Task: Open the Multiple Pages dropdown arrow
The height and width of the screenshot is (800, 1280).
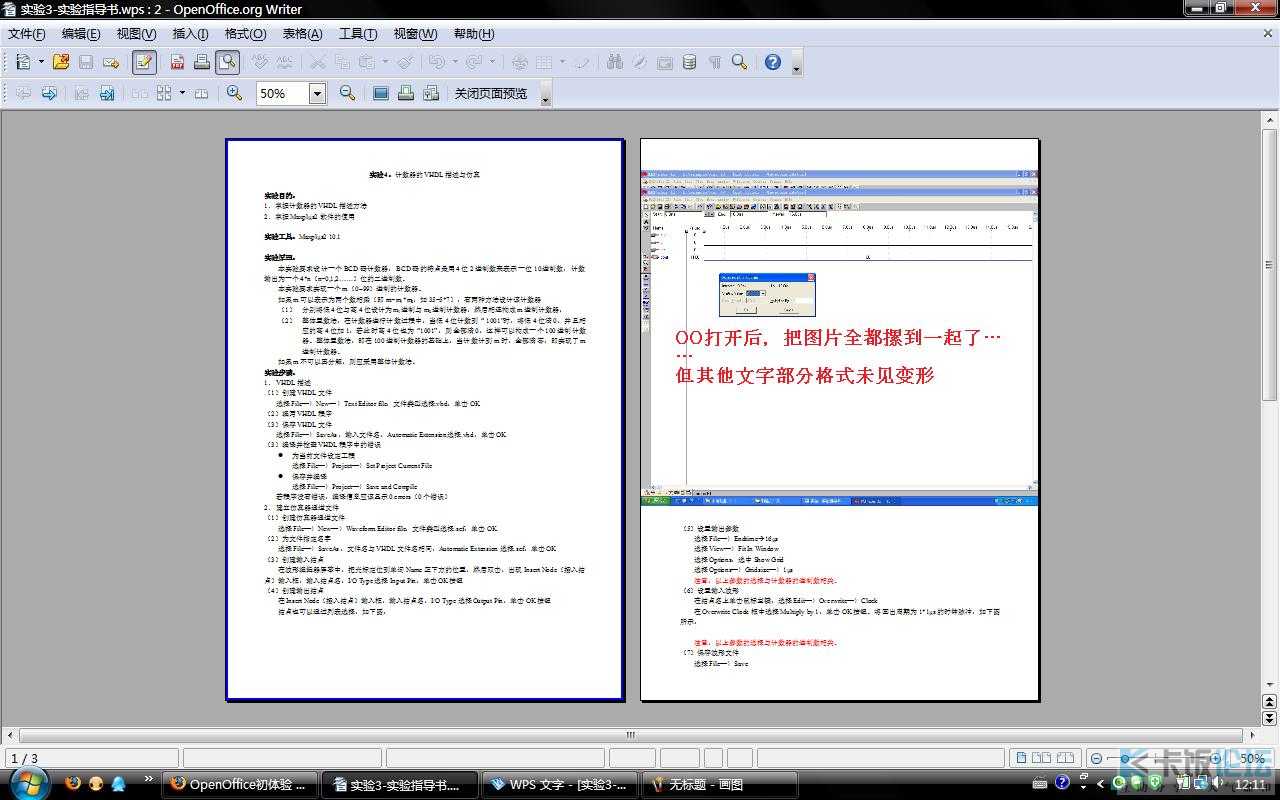Action: pos(182,93)
